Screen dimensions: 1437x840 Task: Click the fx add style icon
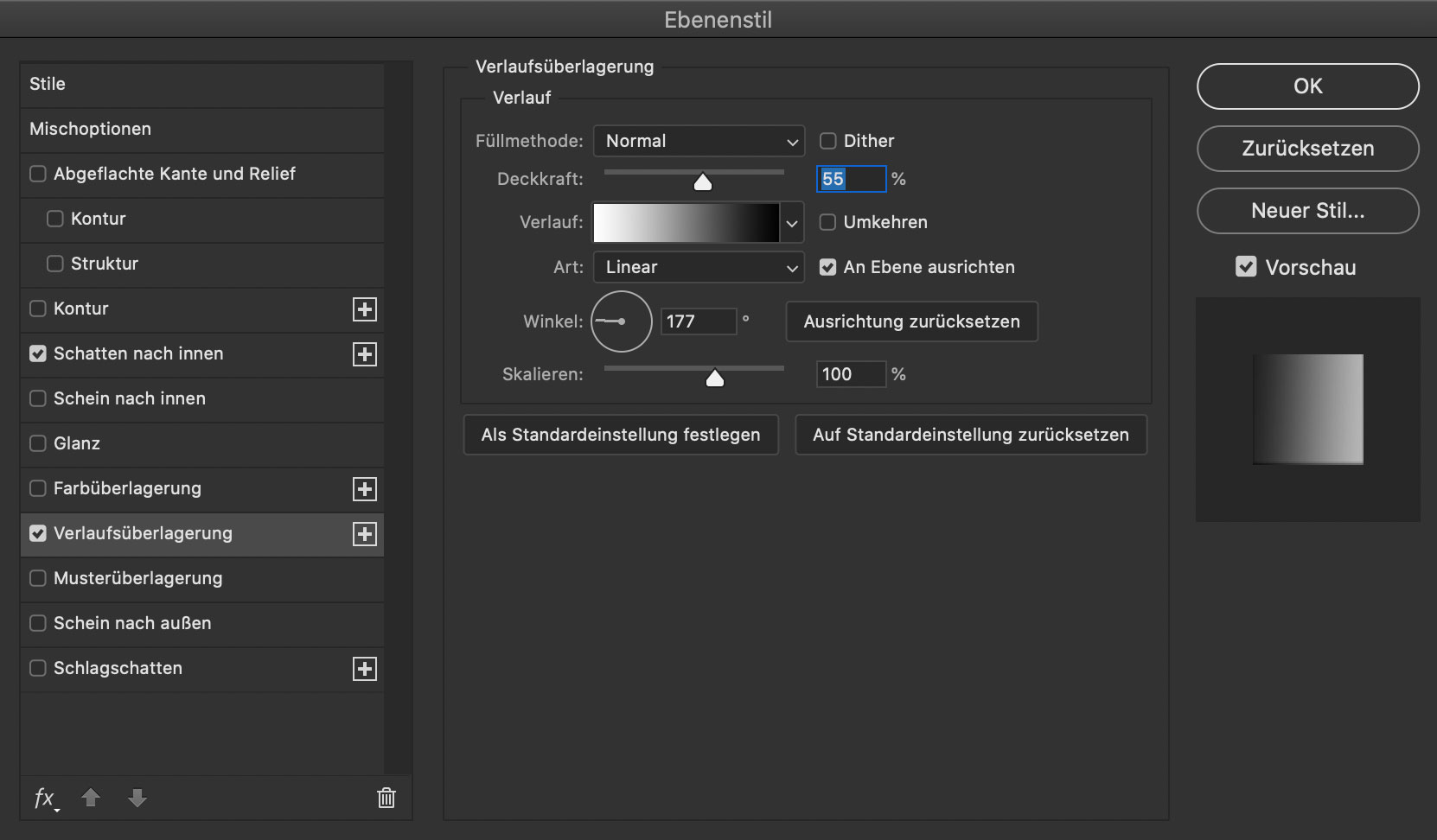click(x=46, y=799)
